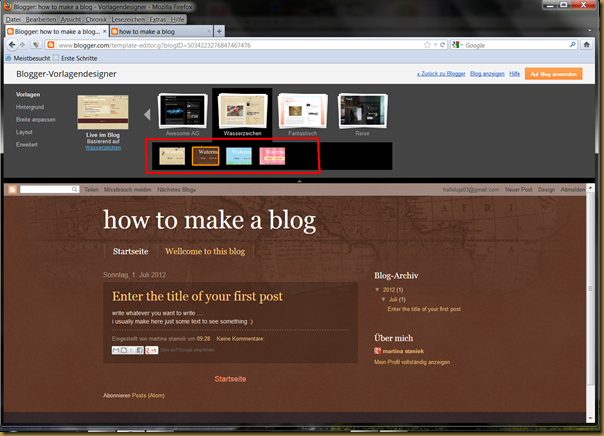Open the Lesezeichen menu
This screenshot has width=604, height=436.
coord(128,19)
